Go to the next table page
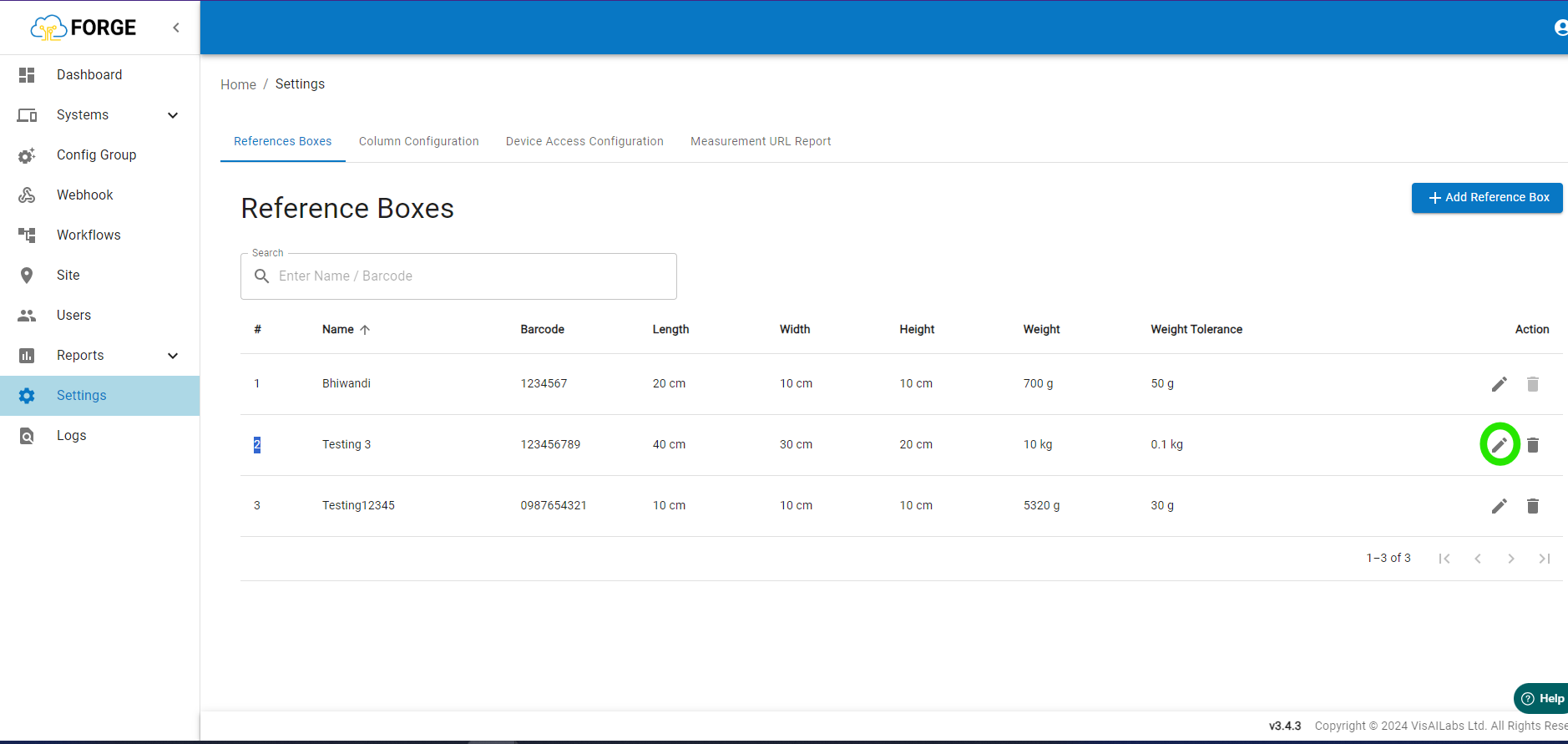The width and height of the screenshot is (1568, 744). tap(1511, 559)
